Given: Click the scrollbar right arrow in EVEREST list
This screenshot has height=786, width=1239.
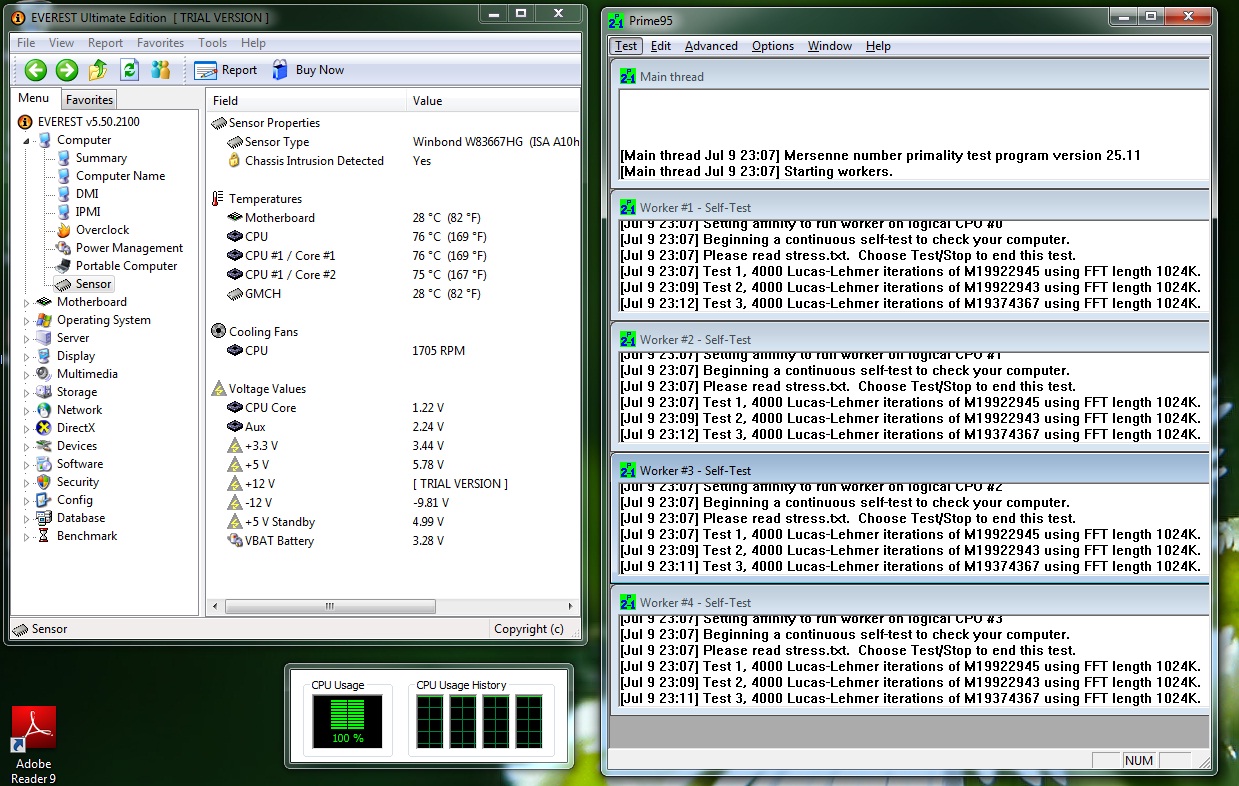Looking at the screenshot, I should (572, 607).
